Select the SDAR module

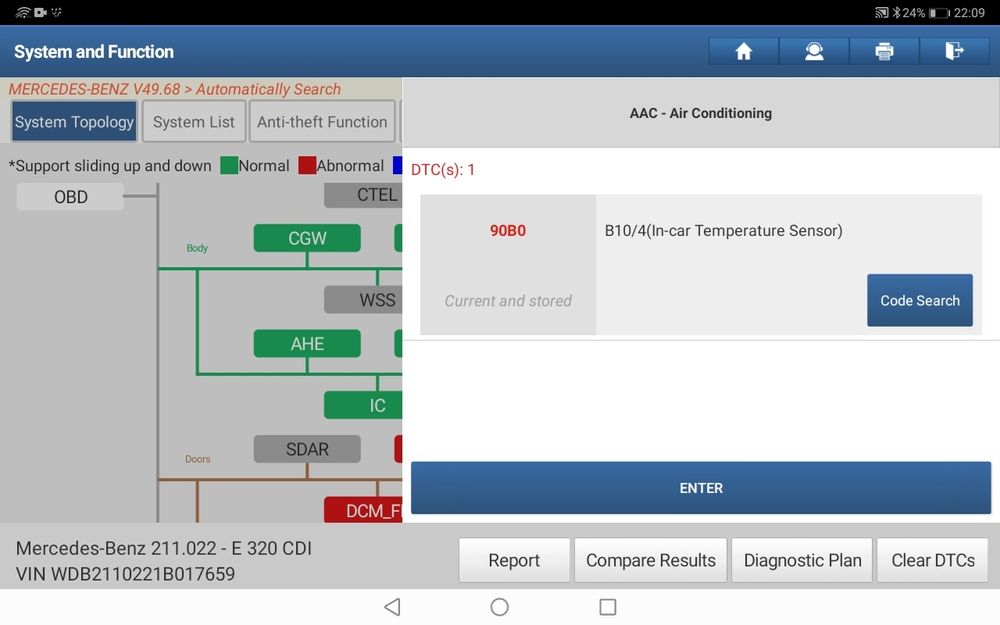pos(307,449)
